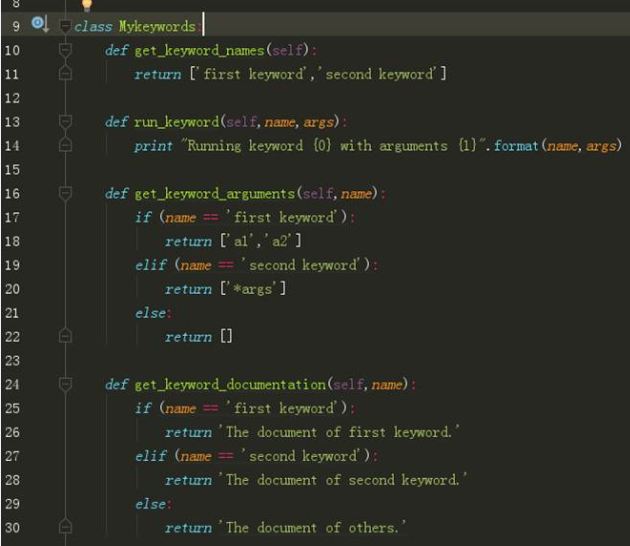Click fold end marker on line 22

pos(65,336)
